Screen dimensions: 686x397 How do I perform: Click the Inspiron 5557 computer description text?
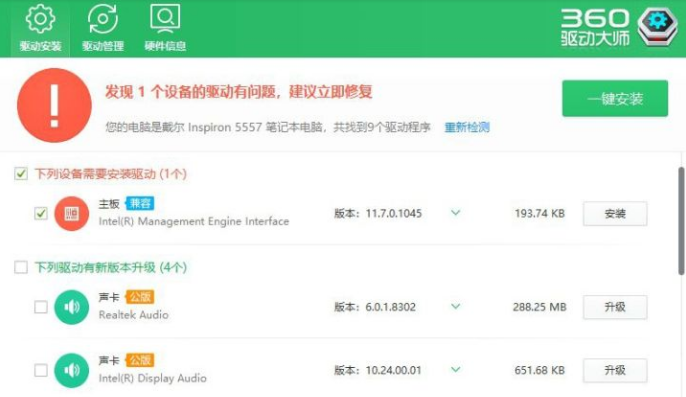coord(268,127)
